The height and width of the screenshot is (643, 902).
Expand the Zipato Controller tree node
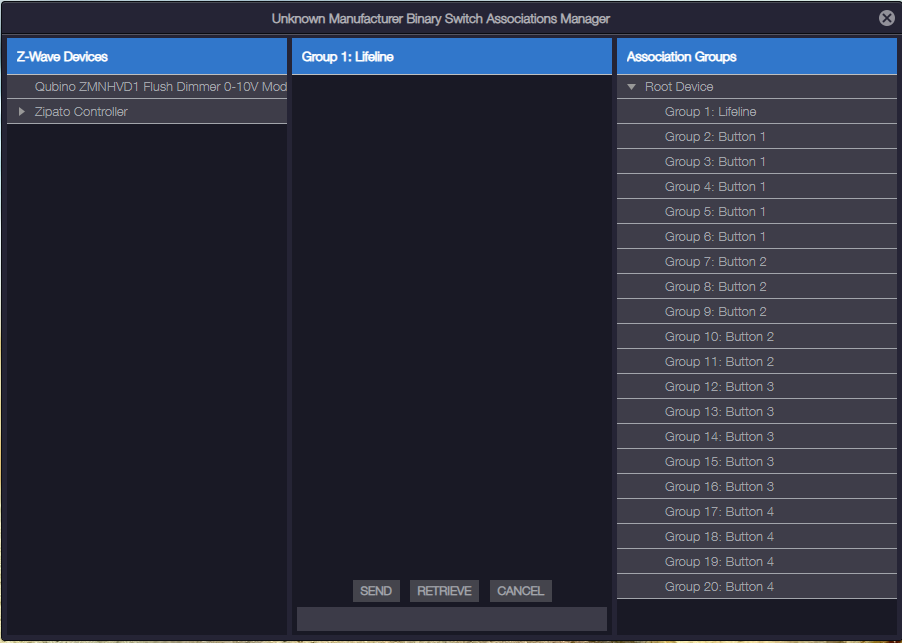coord(22,112)
